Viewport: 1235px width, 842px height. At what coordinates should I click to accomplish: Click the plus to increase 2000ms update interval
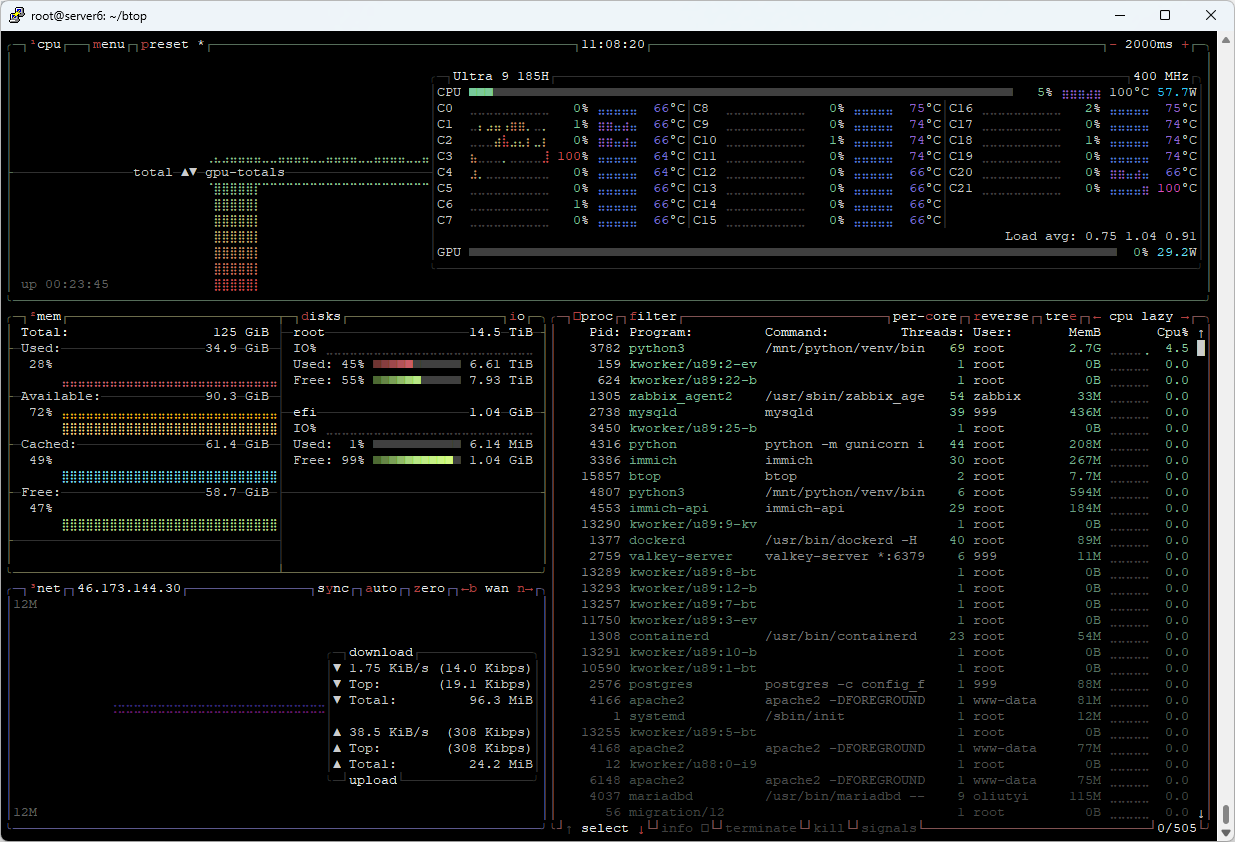1186,45
